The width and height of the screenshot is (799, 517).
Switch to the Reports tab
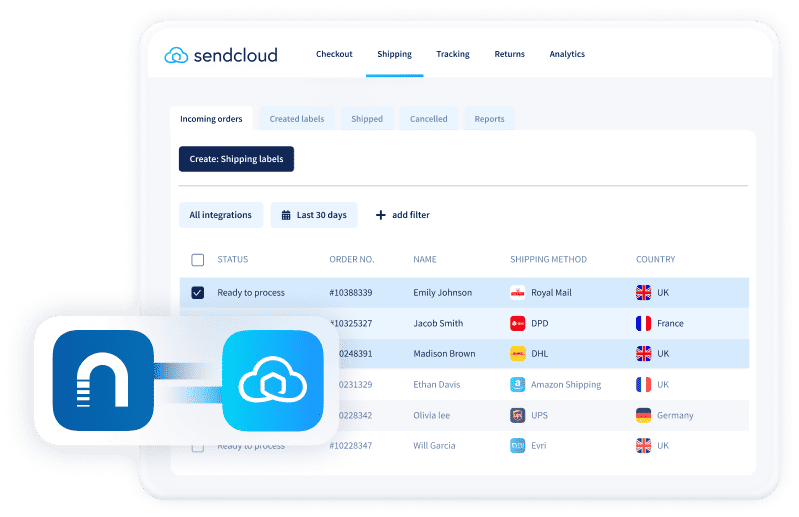[489, 119]
